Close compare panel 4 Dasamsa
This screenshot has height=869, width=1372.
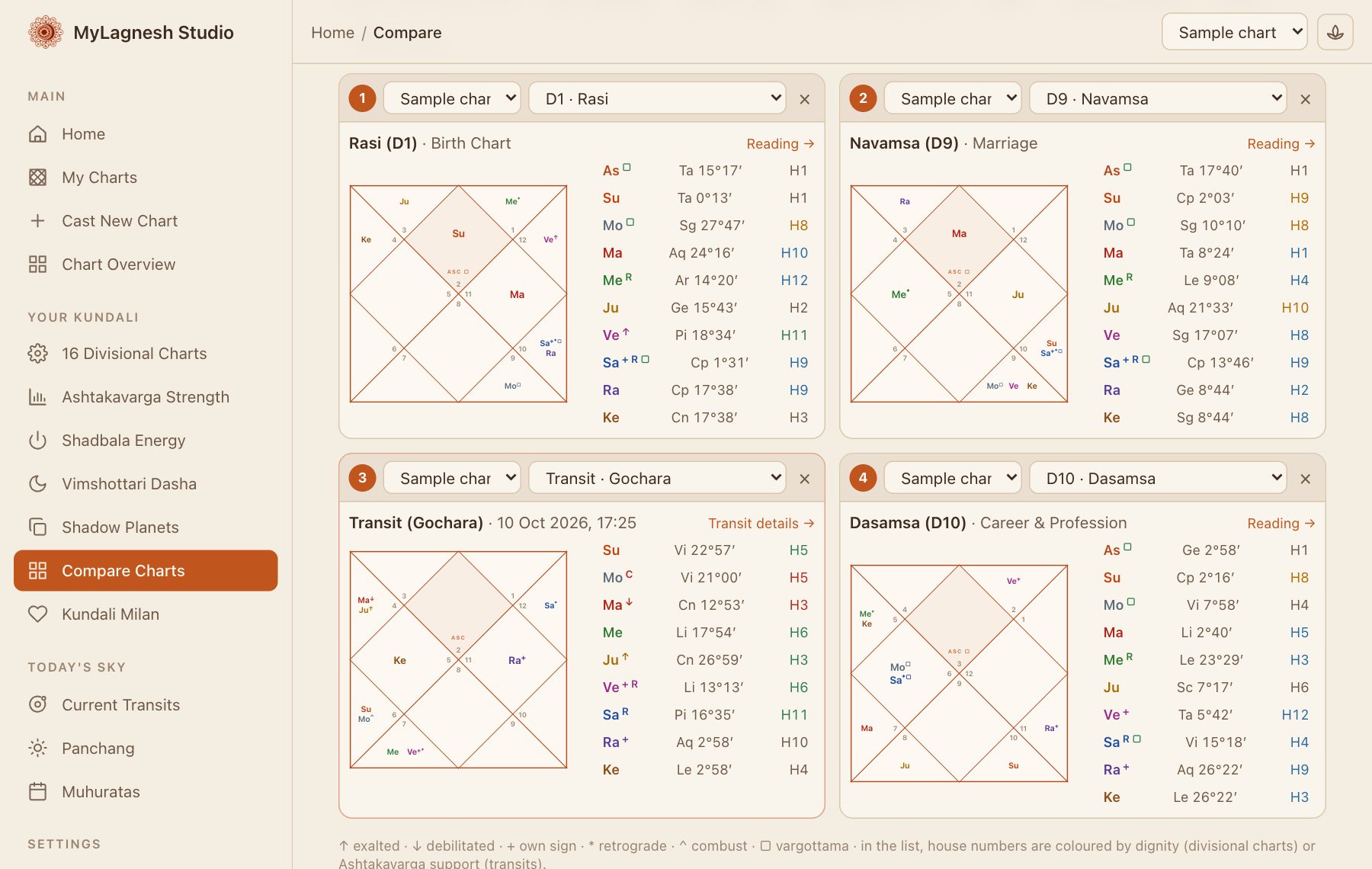[x=1305, y=479]
